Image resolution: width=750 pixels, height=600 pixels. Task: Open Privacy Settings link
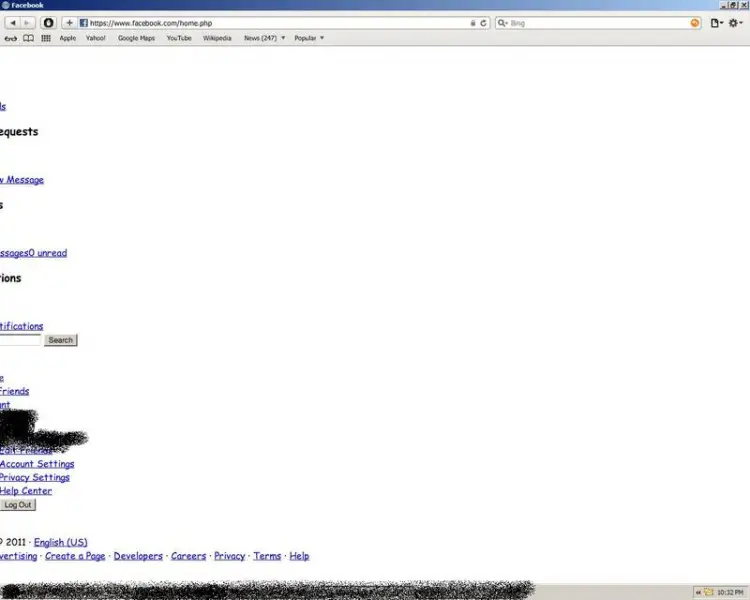point(34,478)
